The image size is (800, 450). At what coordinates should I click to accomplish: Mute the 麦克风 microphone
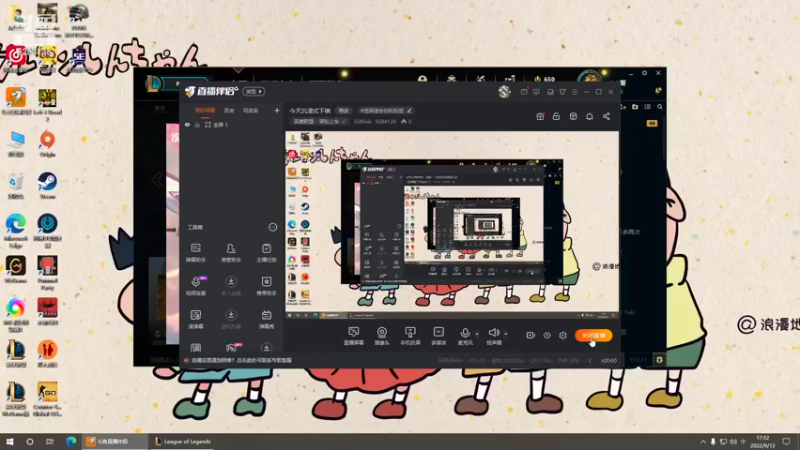click(x=465, y=336)
